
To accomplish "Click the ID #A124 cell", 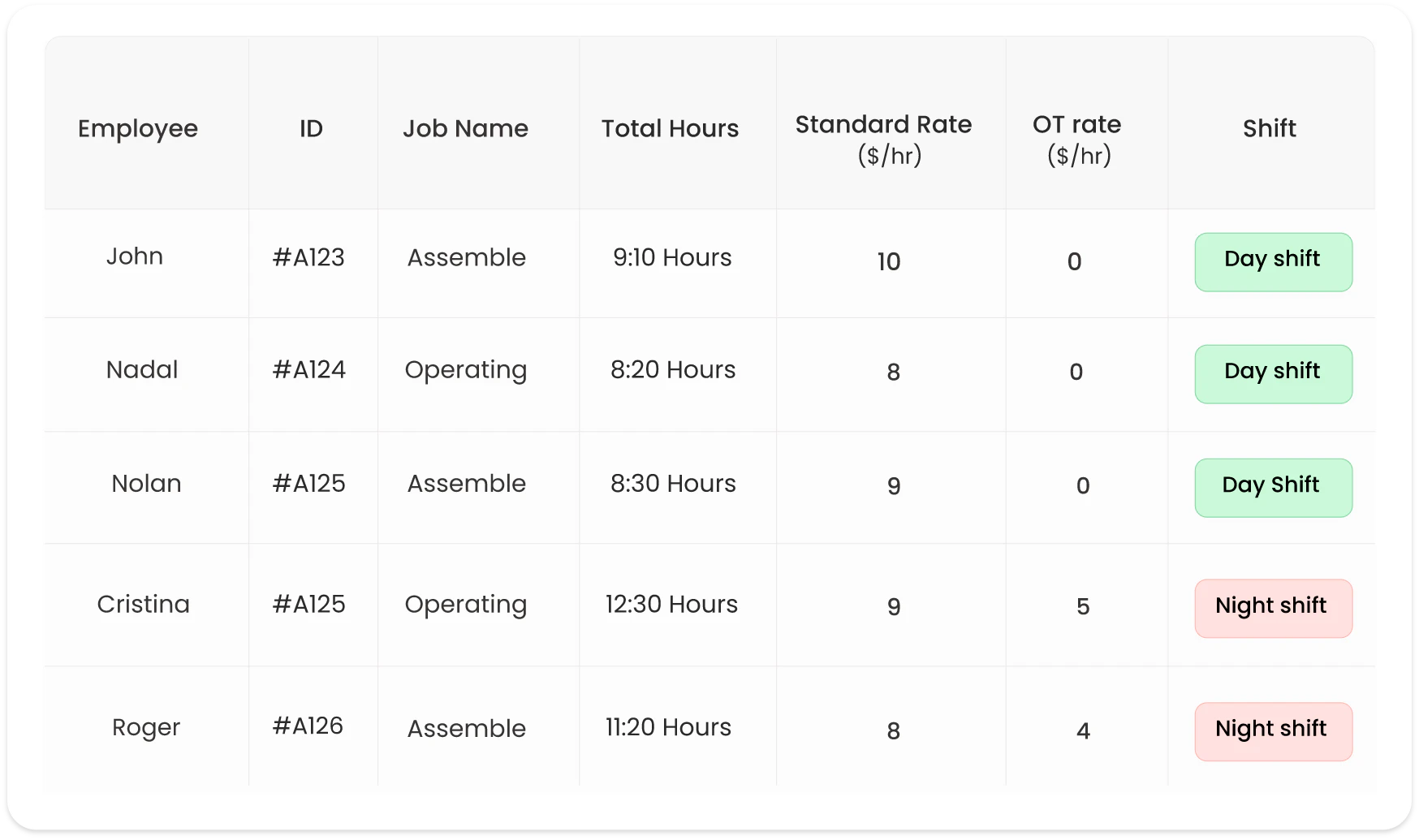I will [x=309, y=370].
